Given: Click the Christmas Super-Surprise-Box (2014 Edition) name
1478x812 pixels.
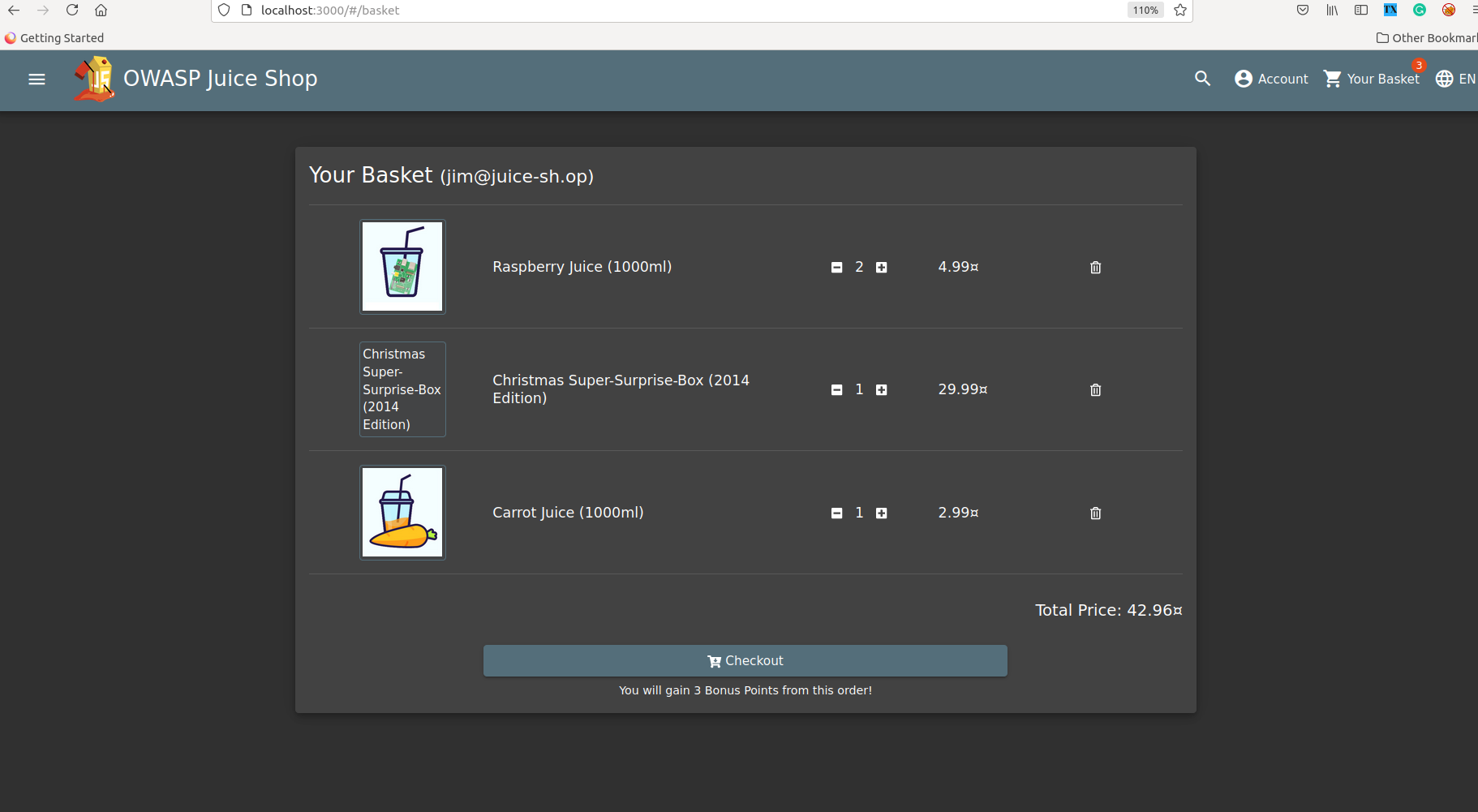Looking at the screenshot, I should coord(621,389).
